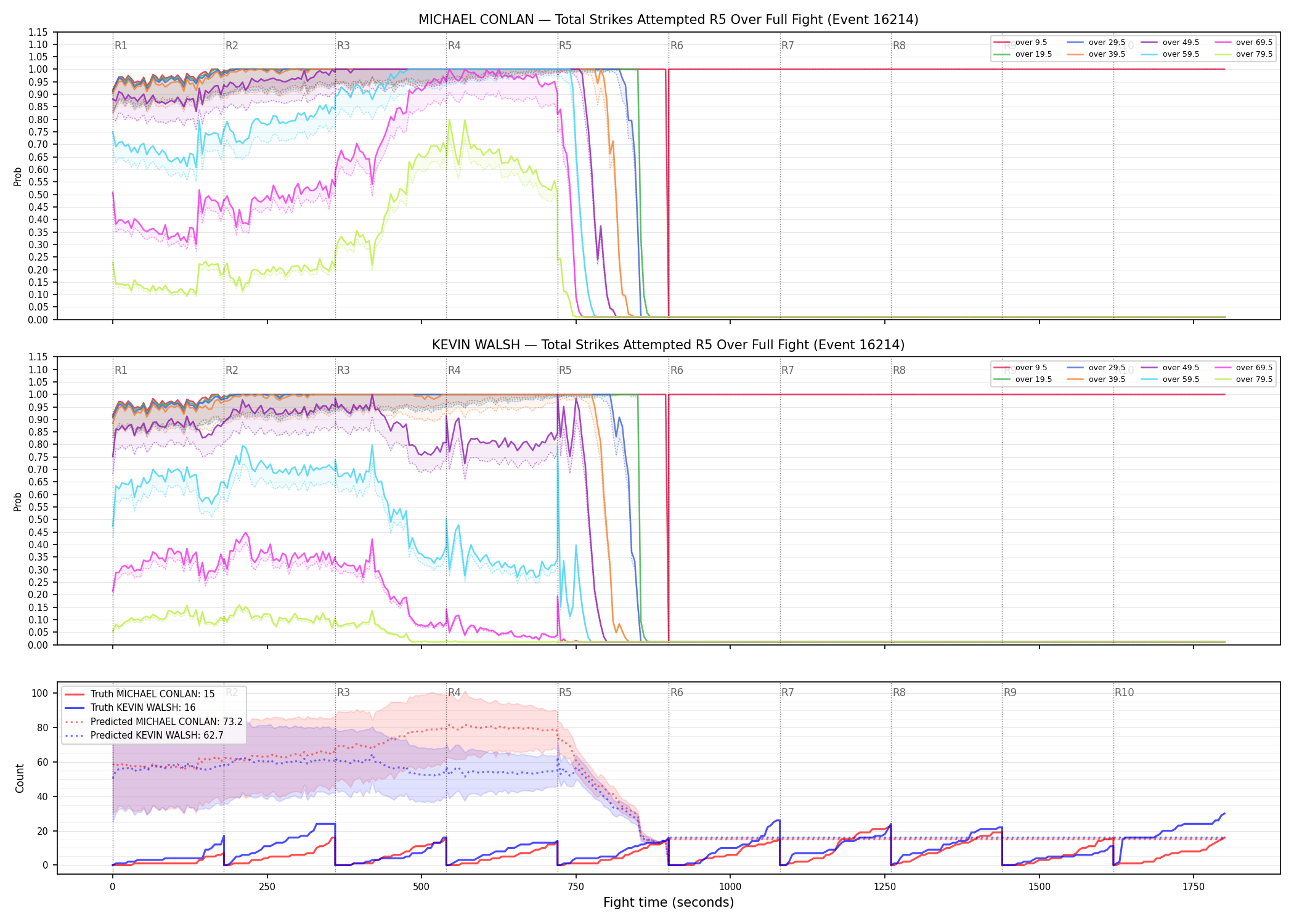Click the R7 round marker in Conlan chart
The width and height of the screenshot is (1294, 924).
coord(787,46)
